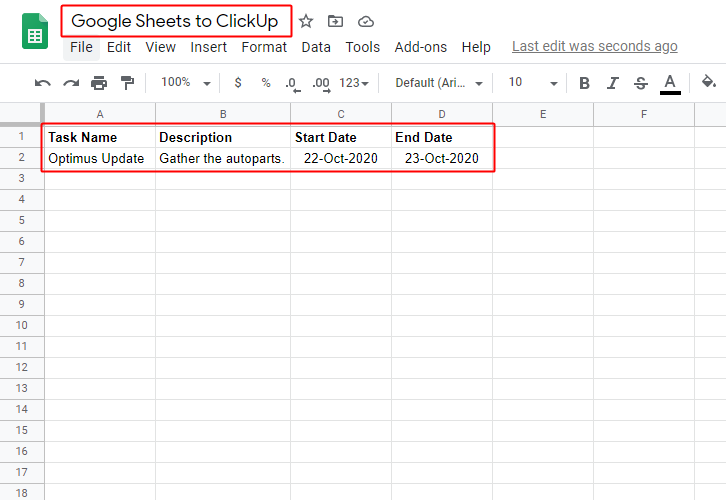Format as percent
This screenshot has height=500, width=726.
tap(266, 83)
